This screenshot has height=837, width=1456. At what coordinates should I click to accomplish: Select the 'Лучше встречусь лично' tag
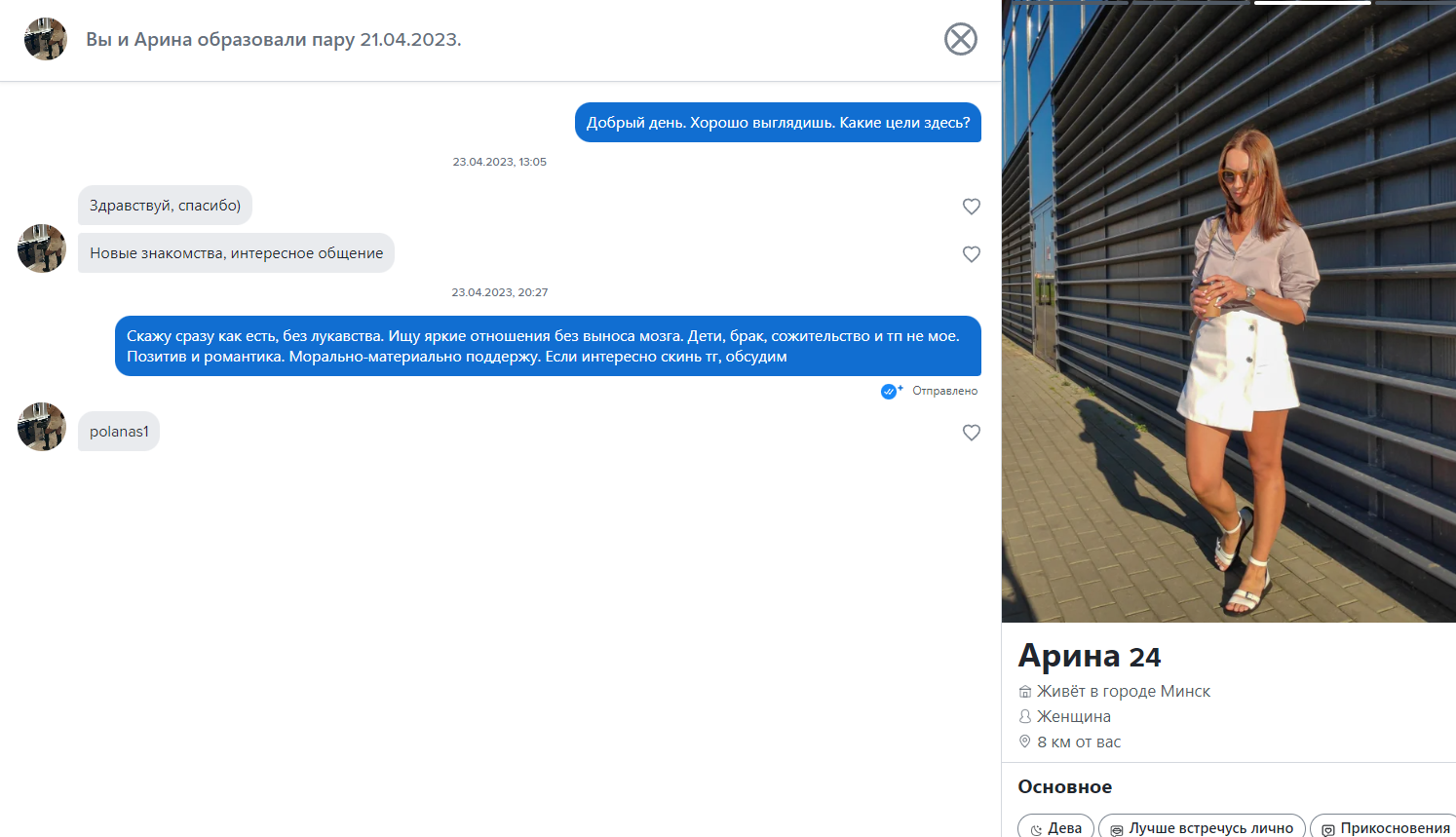pos(1202,827)
